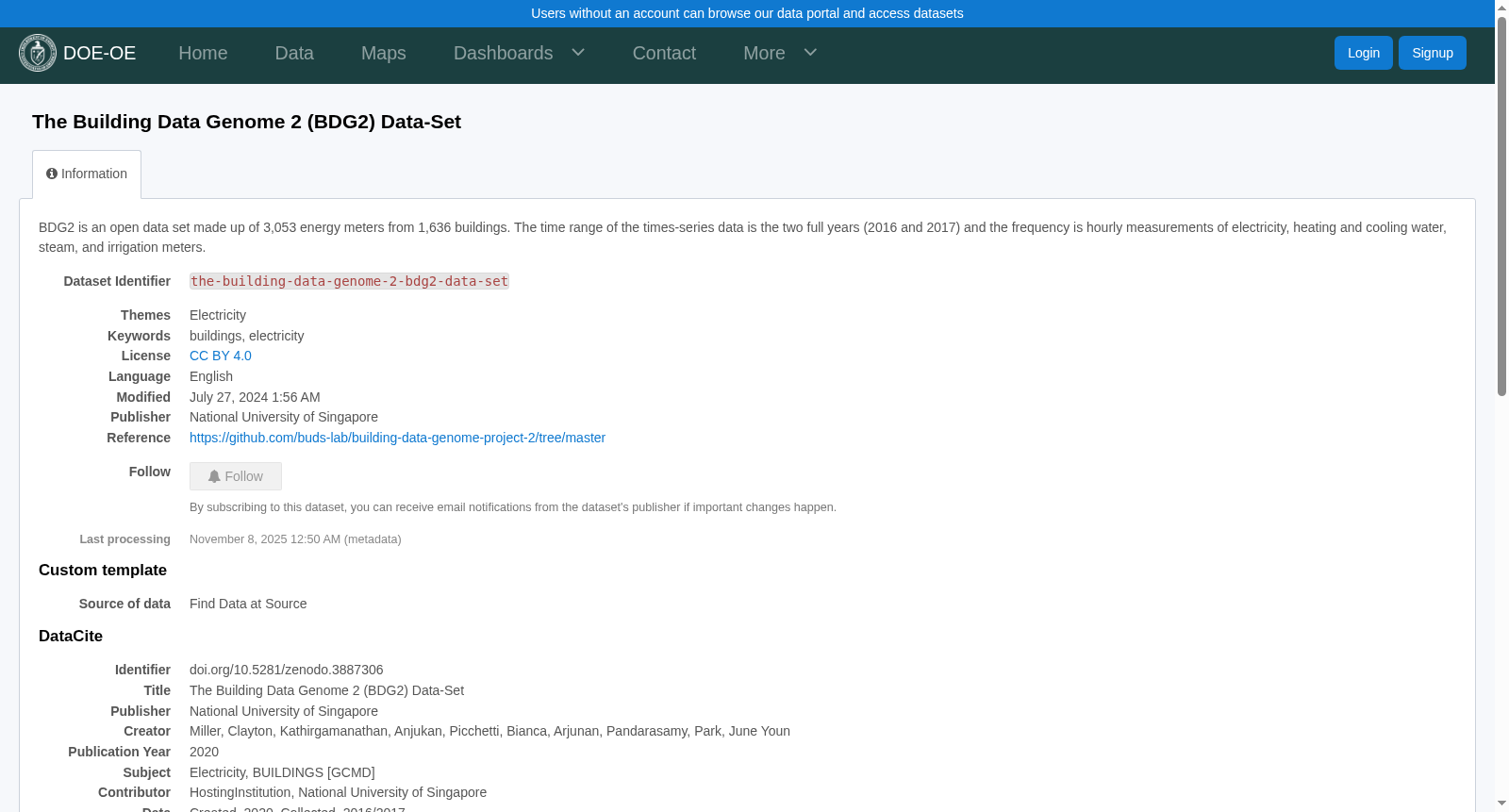Click the DOE-OE seal logo
The image size is (1509, 812).
(38, 53)
